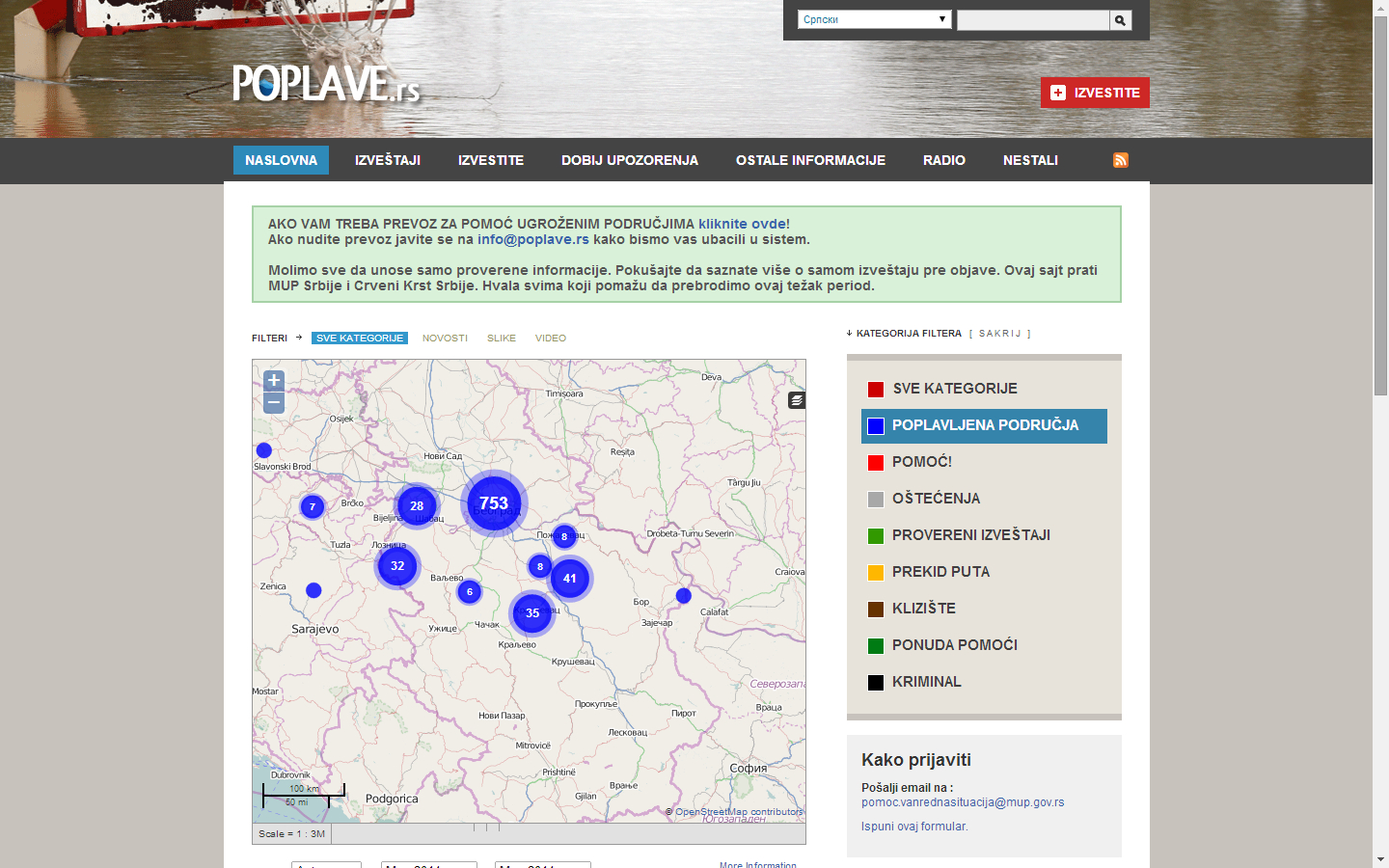
Task: Hide the category filter via SAKRIJ
Action: (1000, 334)
